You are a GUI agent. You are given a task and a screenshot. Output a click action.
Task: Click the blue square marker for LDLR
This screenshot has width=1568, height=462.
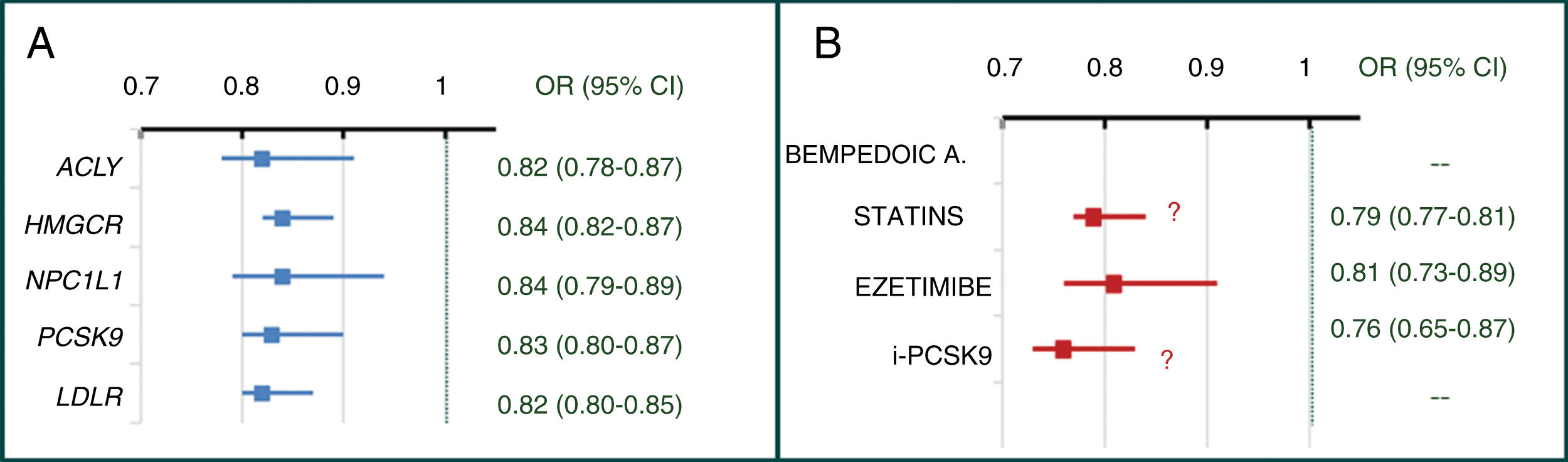pos(262,394)
